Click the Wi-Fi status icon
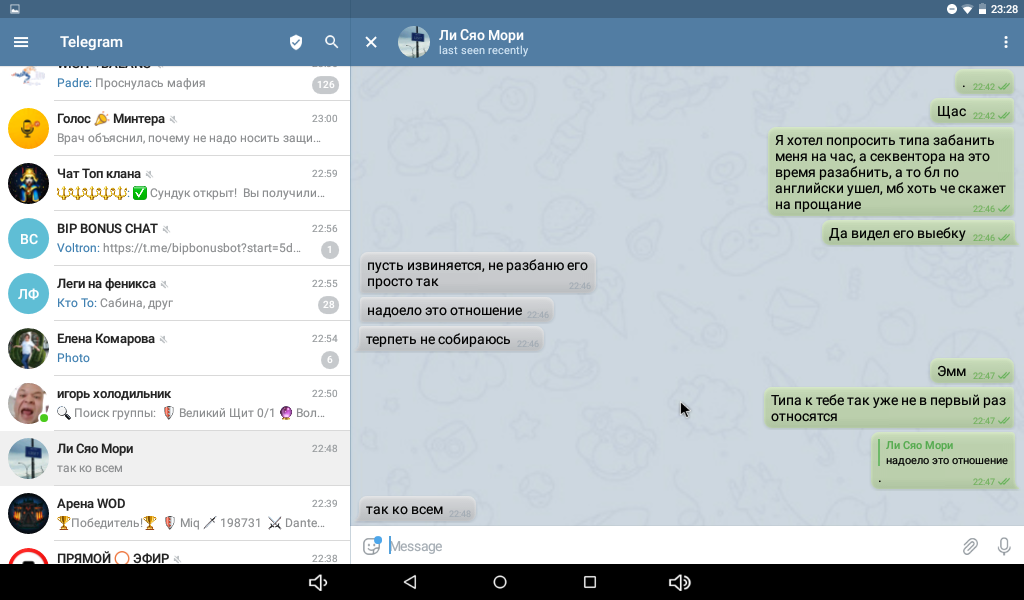The width and height of the screenshot is (1024, 600). pyautogui.click(x=967, y=9)
